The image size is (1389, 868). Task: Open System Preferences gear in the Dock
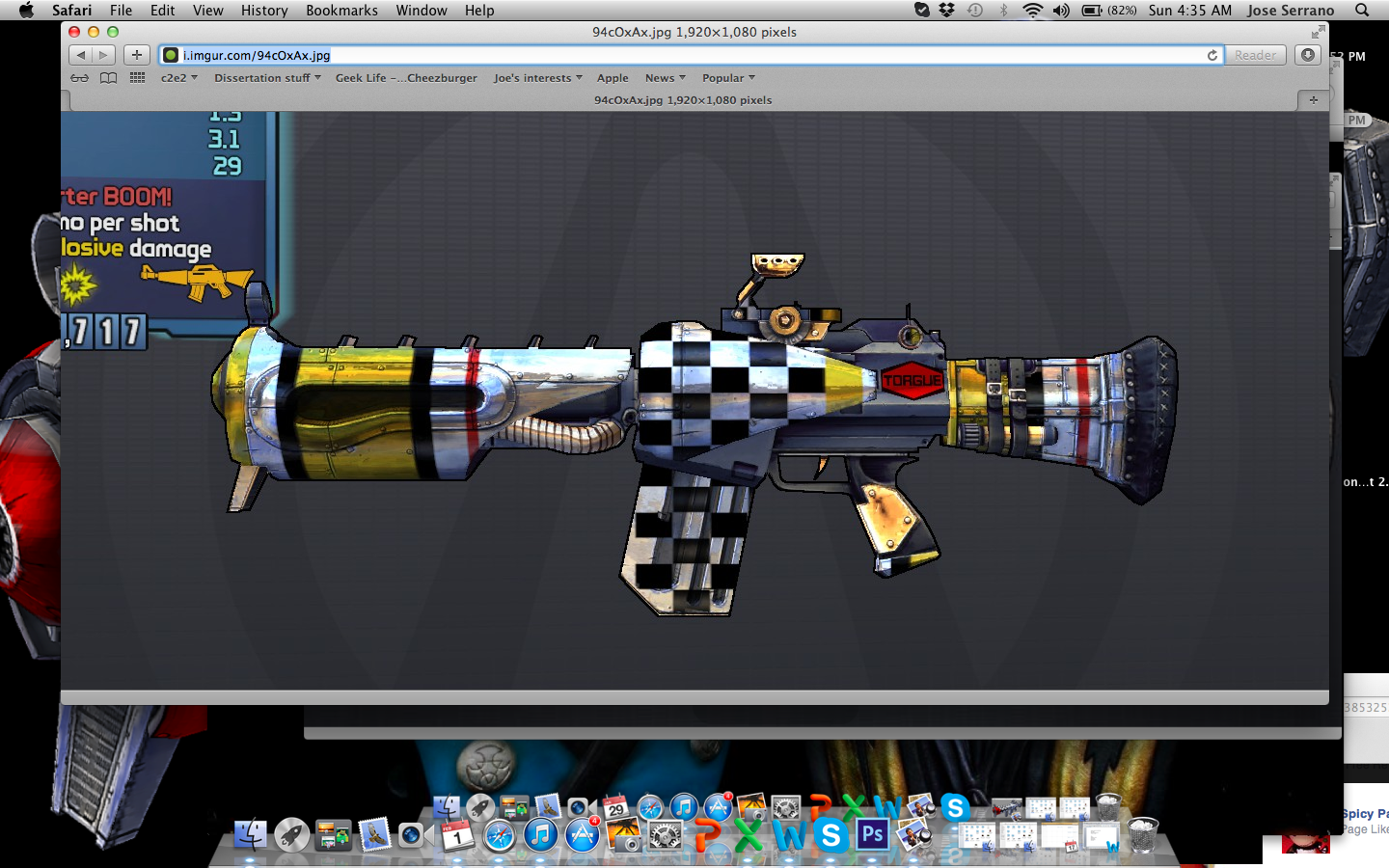[666, 834]
